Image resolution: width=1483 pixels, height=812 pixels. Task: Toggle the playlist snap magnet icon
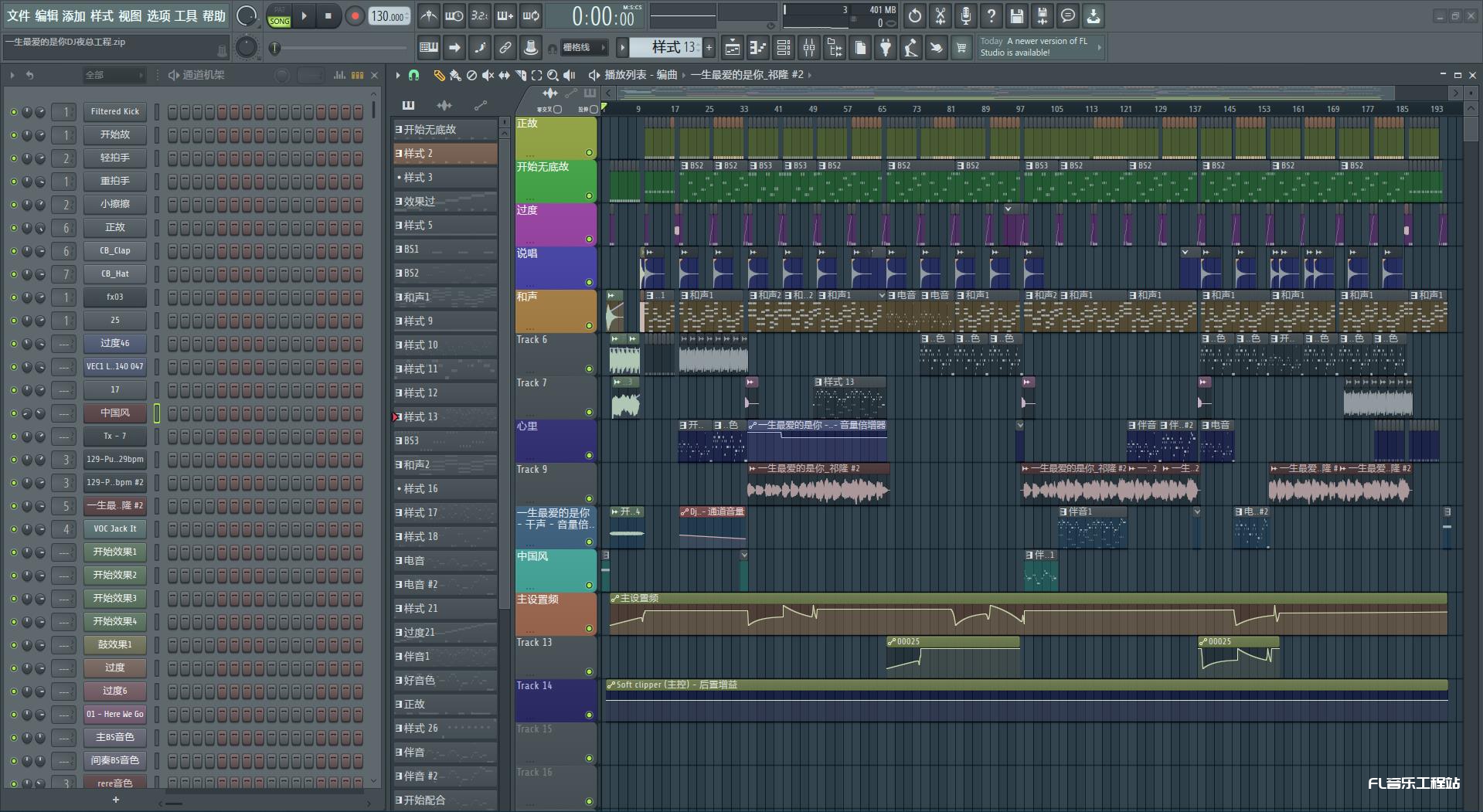(413, 75)
